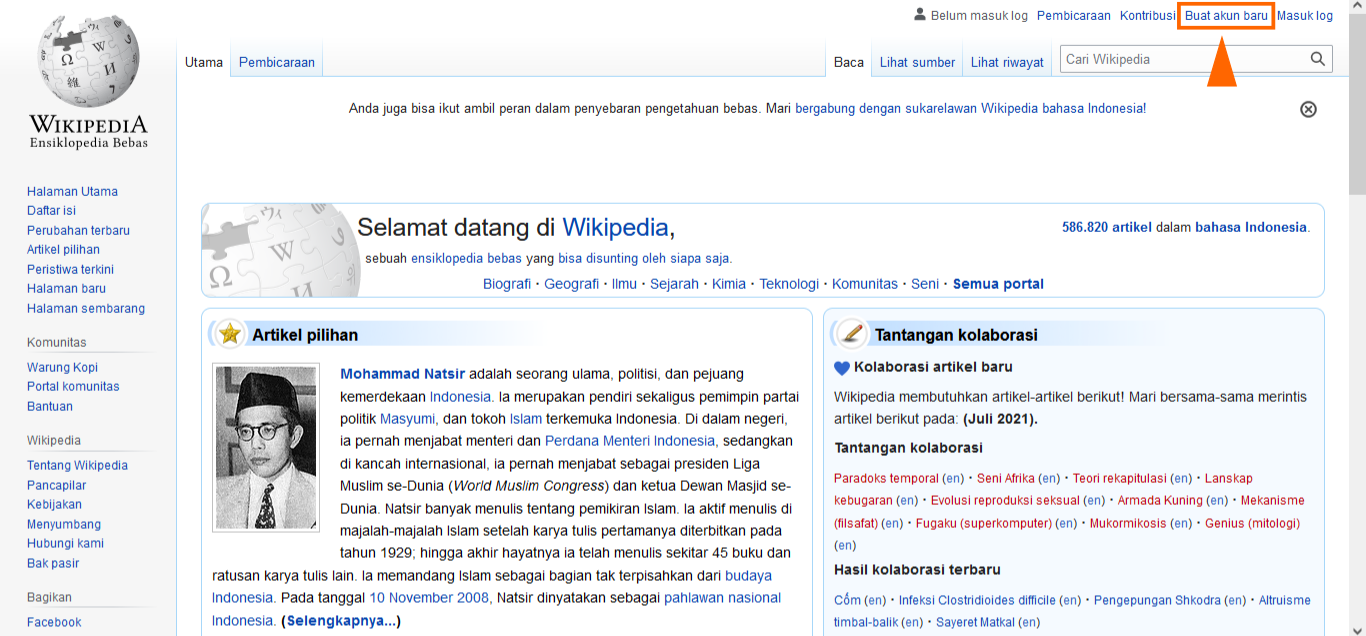Click the blue heart icon near Kolaborasi artikel baru
Screen dimensions: 1366x636
click(842, 368)
